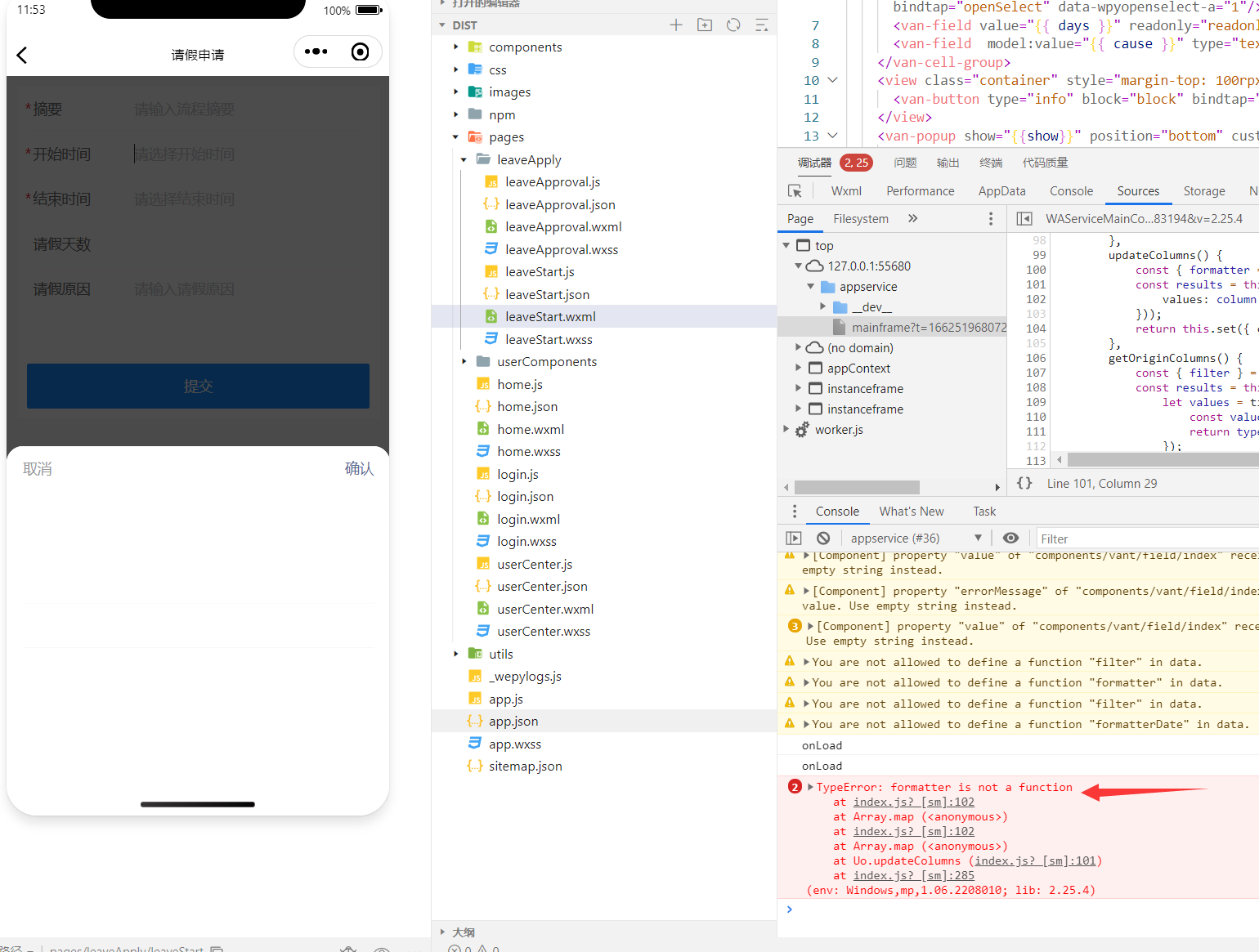The height and width of the screenshot is (952, 1259).
Task: Expand the userComponents folder
Action: click(464, 361)
